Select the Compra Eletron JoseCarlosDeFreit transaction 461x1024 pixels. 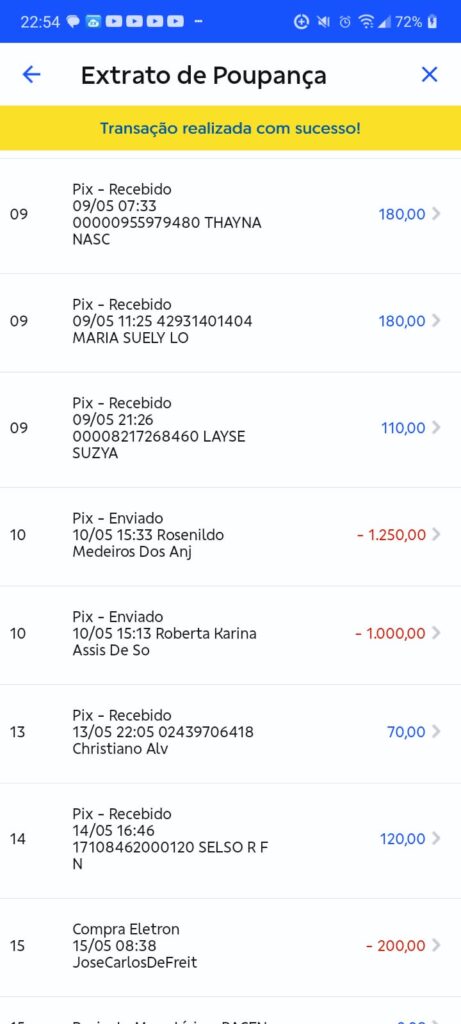[230, 946]
